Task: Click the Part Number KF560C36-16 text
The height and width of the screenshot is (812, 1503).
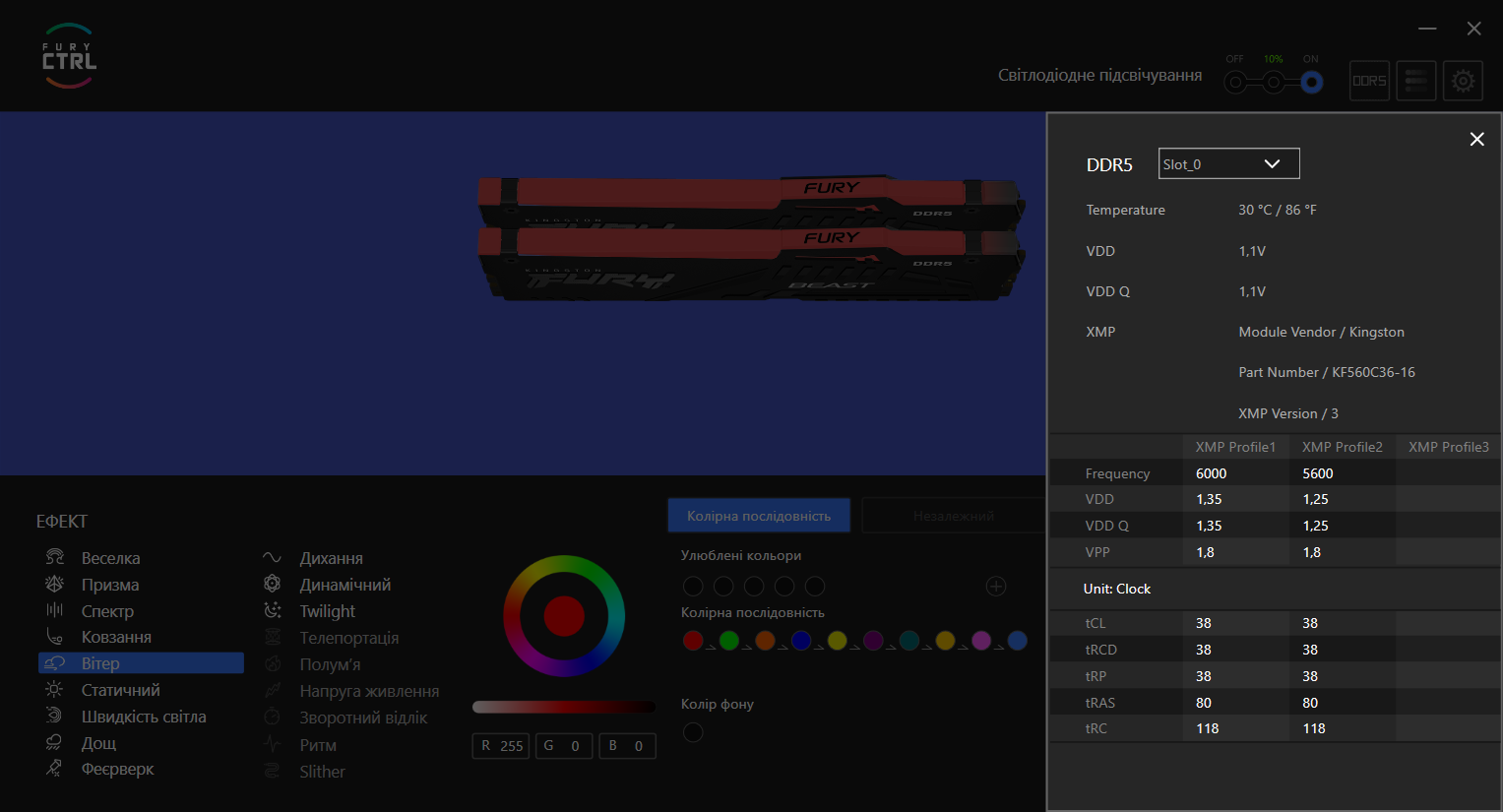Action: pyautogui.click(x=1327, y=372)
